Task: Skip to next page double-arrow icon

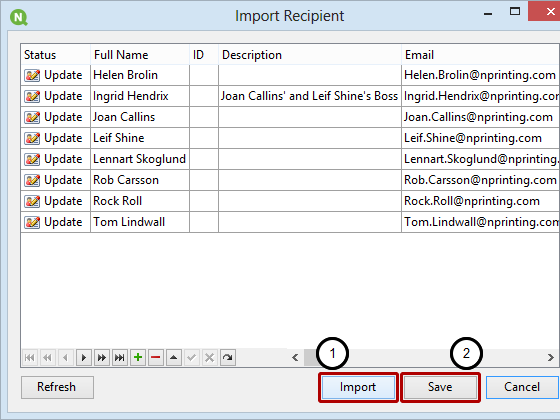Action: [x=102, y=358]
